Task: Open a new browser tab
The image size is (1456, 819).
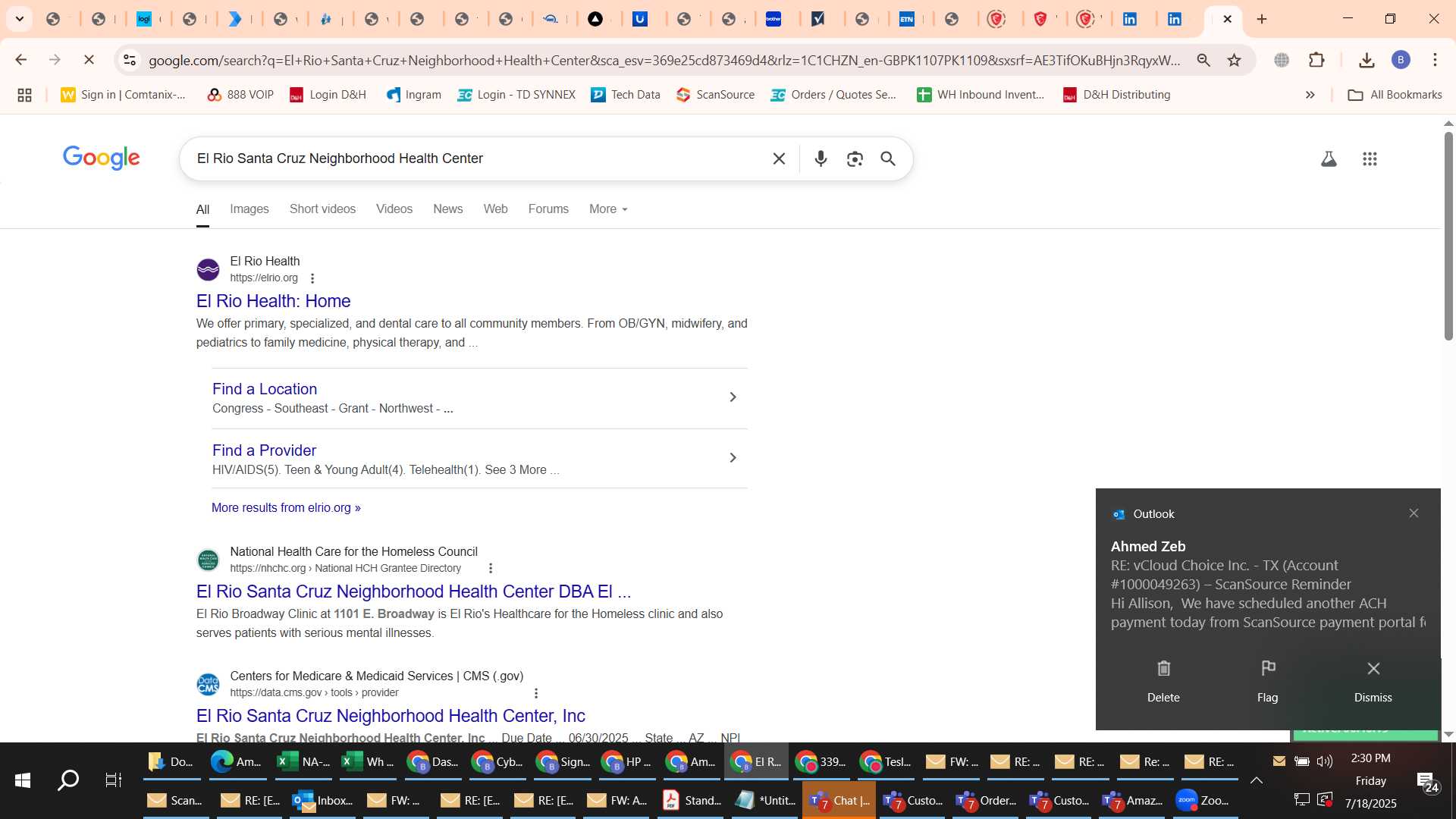Action: click(1262, 19)
